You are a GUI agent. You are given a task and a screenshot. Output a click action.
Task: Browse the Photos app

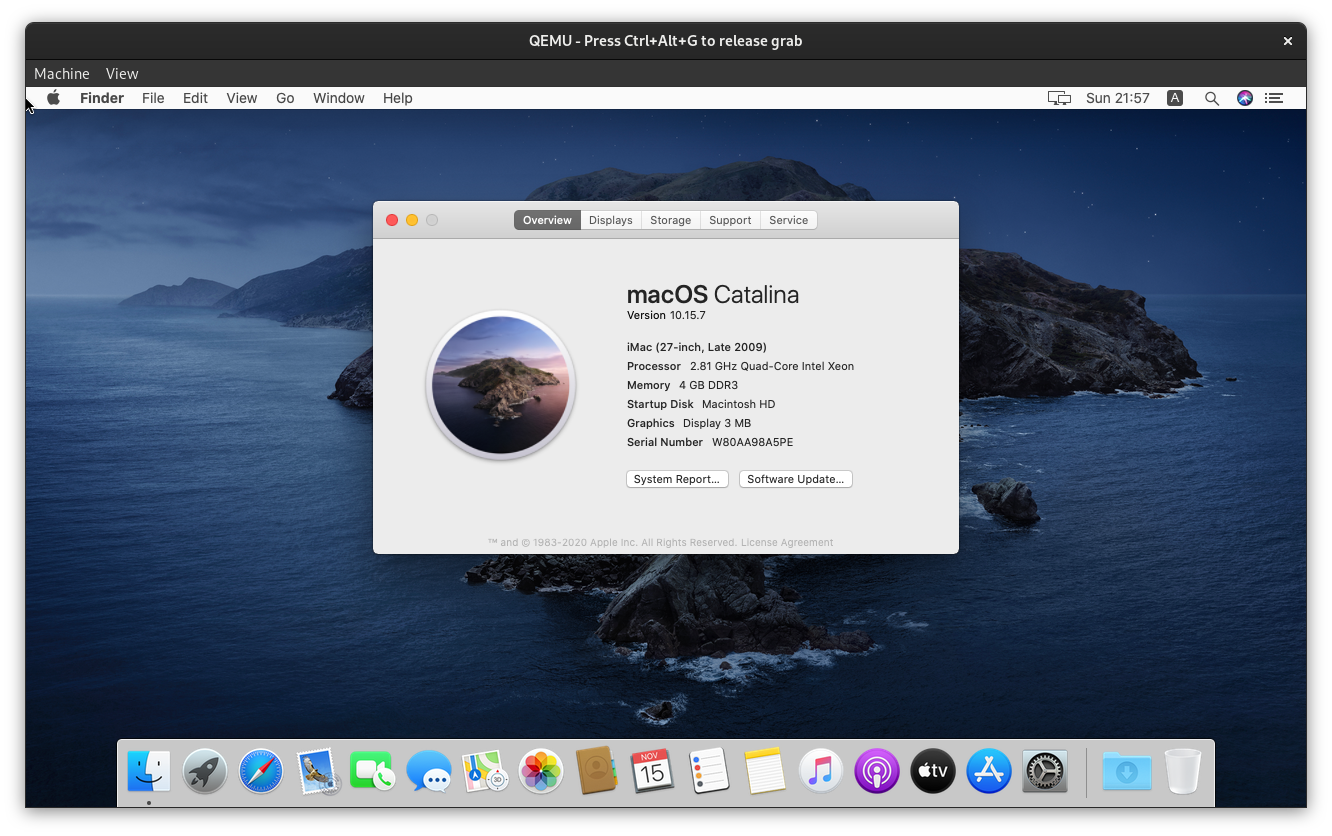pyautogui.click(x=540, y=771)
